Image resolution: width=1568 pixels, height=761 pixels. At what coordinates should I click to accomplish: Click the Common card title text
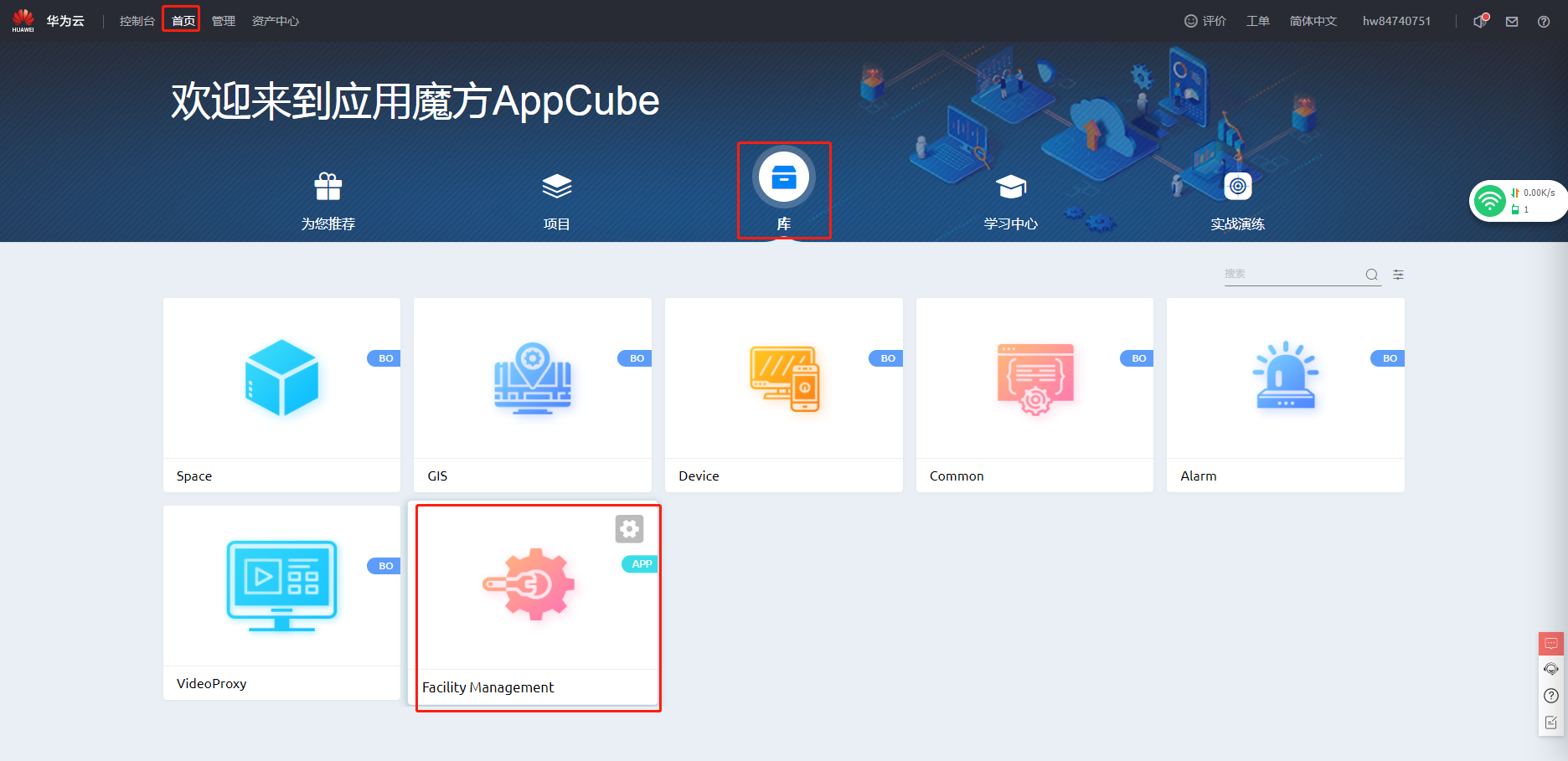(957, 476)
